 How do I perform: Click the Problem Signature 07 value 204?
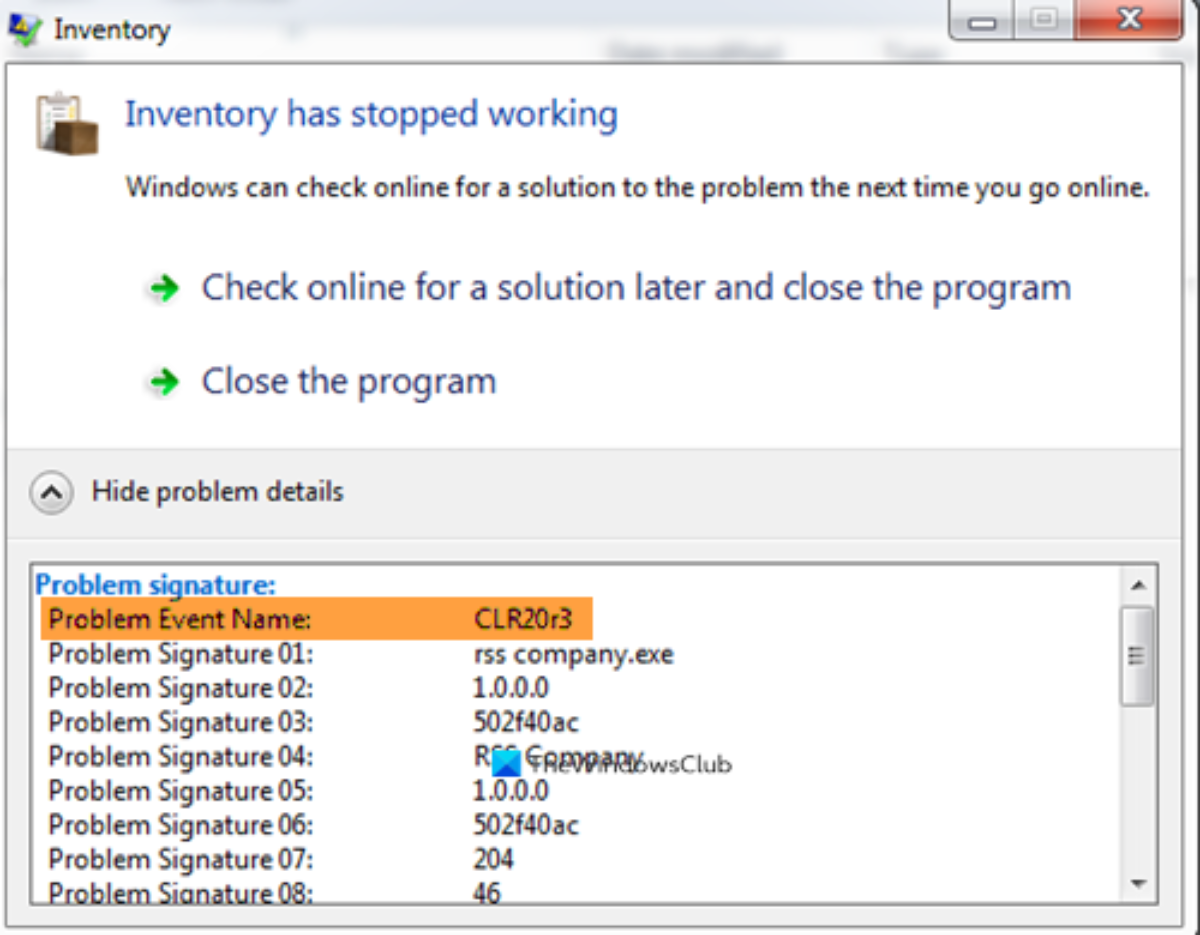coord(493,858)
